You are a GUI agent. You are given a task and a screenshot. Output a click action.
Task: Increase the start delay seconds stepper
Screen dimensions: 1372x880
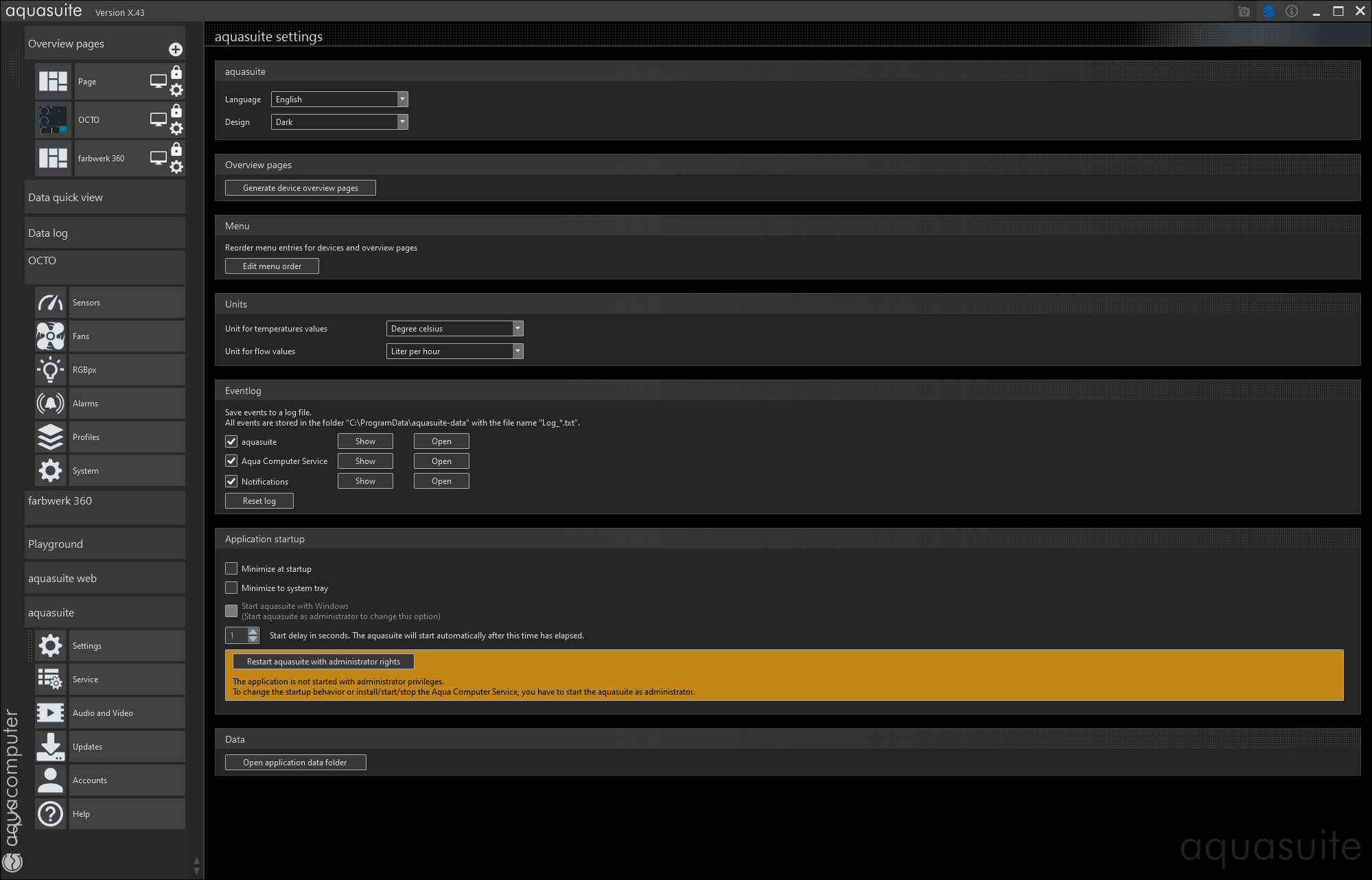[x=253, y=632]
